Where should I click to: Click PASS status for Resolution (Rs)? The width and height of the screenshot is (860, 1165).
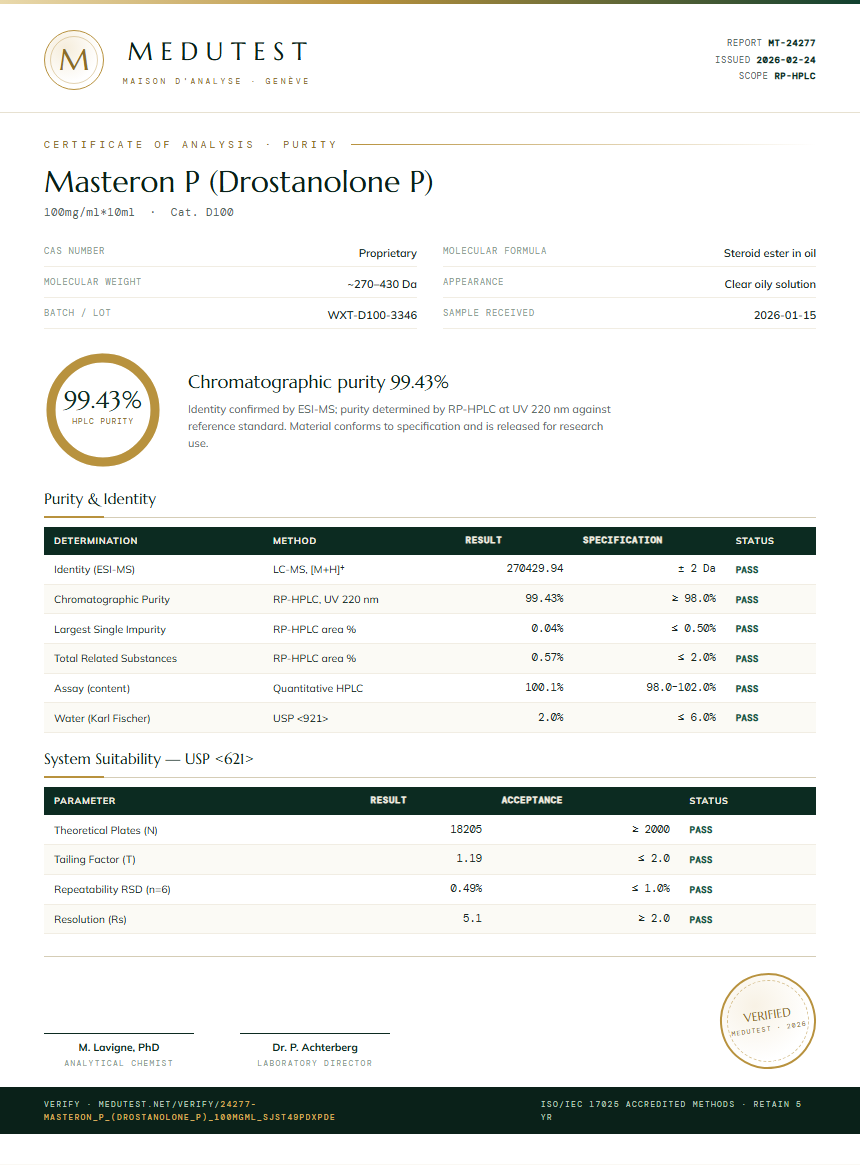701,920
